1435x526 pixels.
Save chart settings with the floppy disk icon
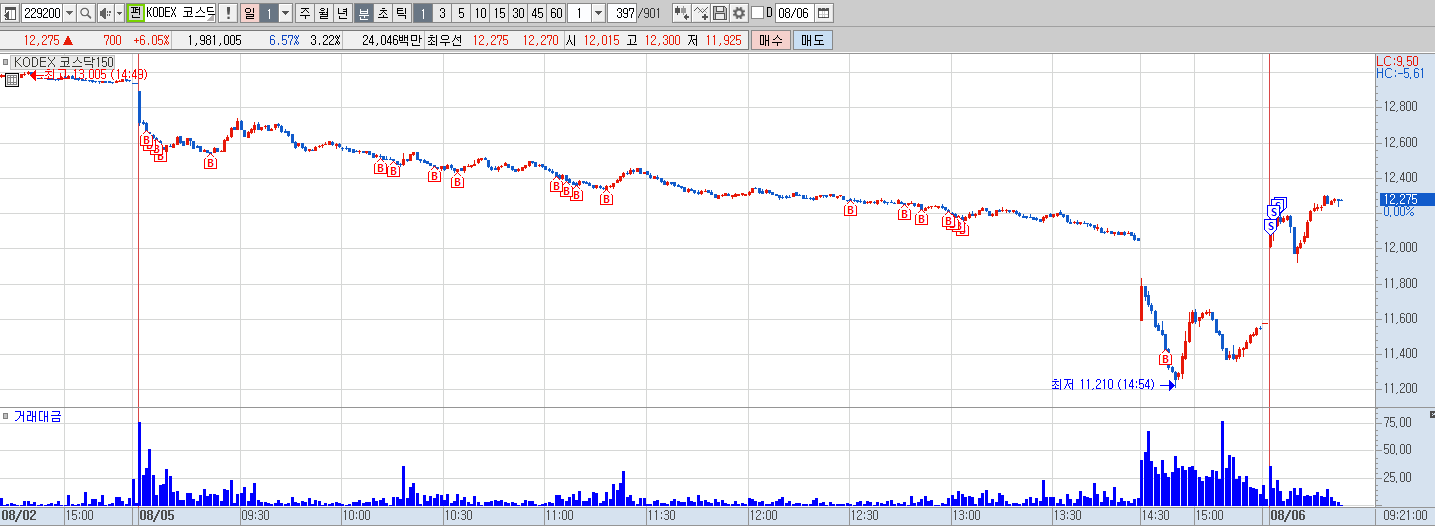tap(720, 13)
